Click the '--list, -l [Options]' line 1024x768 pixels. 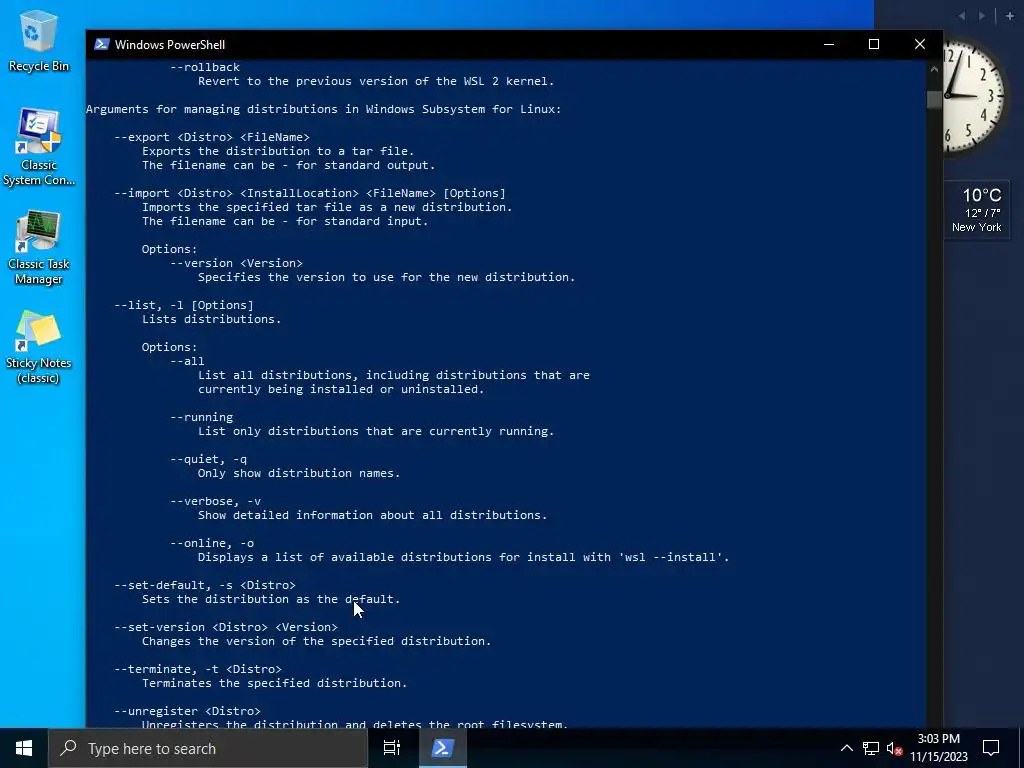pos(184,305)
